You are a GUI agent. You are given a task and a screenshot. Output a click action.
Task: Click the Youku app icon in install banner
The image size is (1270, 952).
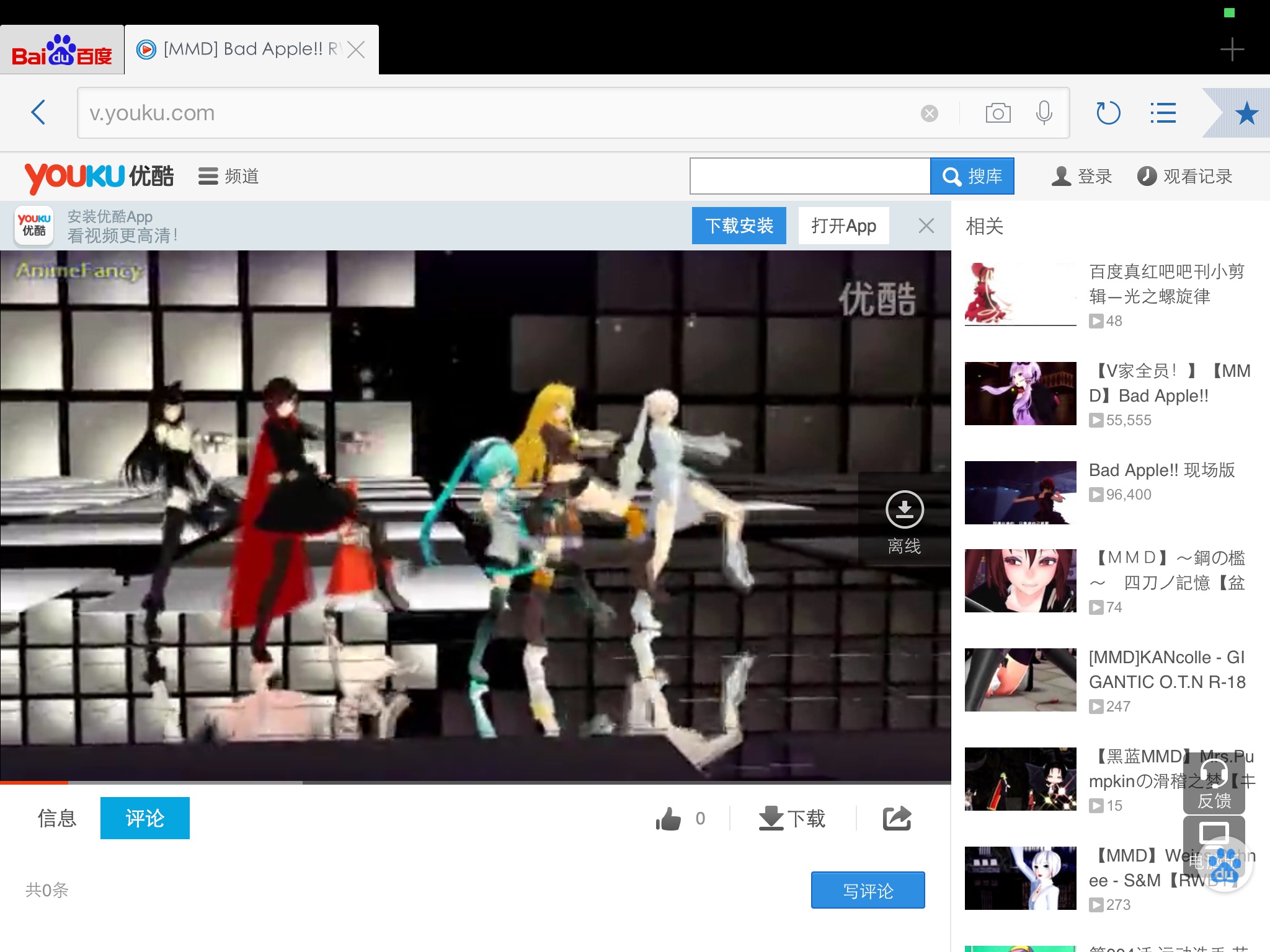pyautogui.click(x=34, y=225)
